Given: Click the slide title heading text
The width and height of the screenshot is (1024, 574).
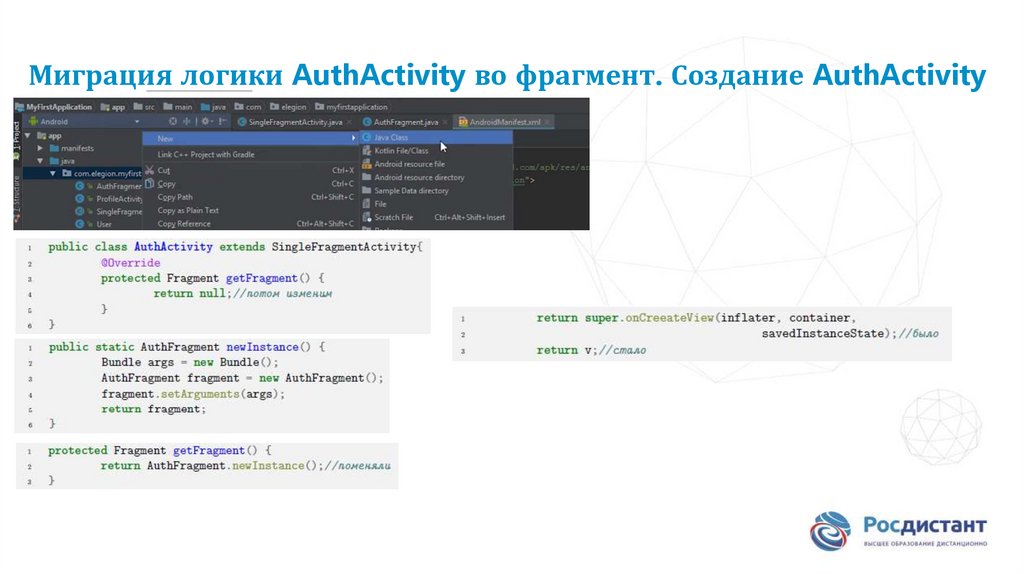Looking at the screenshot, I should click(507, 75).
